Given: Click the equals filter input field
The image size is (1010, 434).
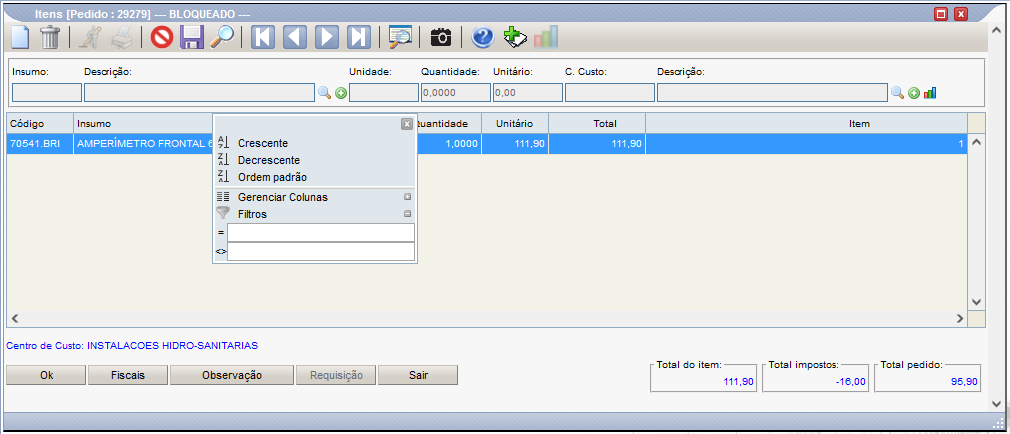Looking at the screenshot, I should pos(321,232).
